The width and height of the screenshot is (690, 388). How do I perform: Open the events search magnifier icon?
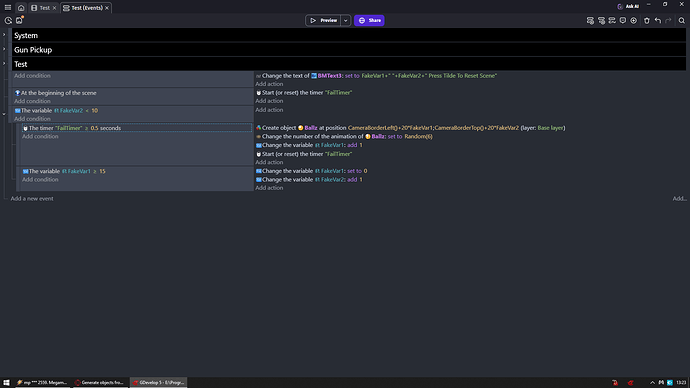(x=682, y=21)
